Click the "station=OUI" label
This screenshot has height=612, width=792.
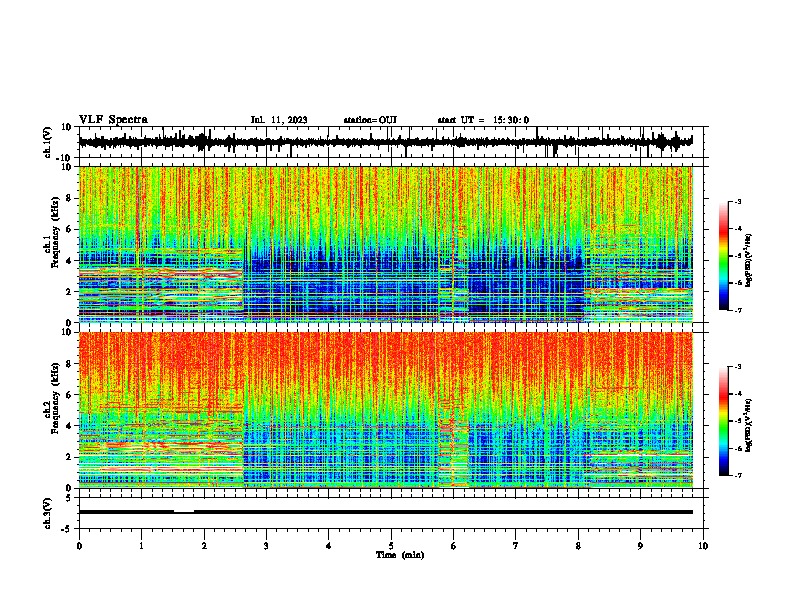pos(370,120)
